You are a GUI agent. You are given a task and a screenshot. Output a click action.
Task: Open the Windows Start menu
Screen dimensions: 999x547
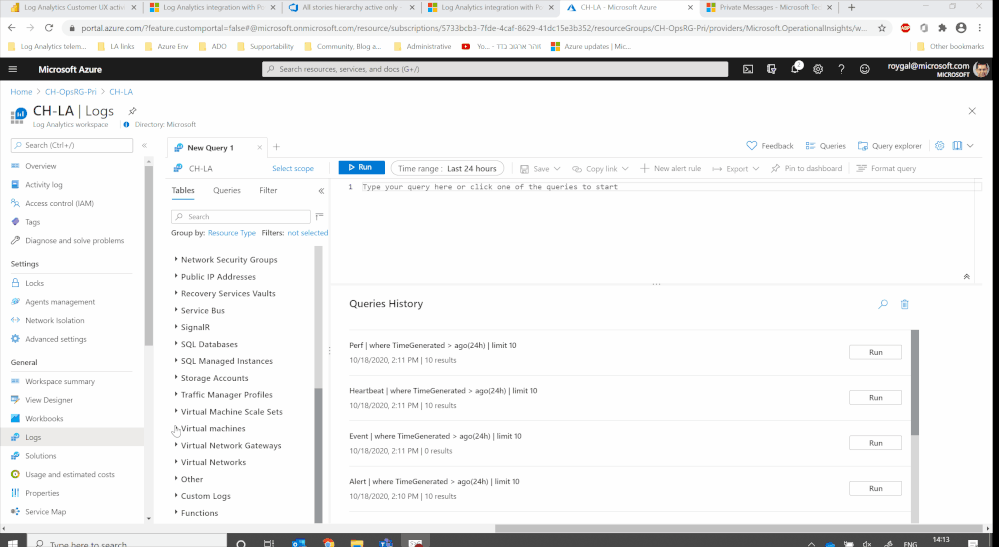click(13, 543)
